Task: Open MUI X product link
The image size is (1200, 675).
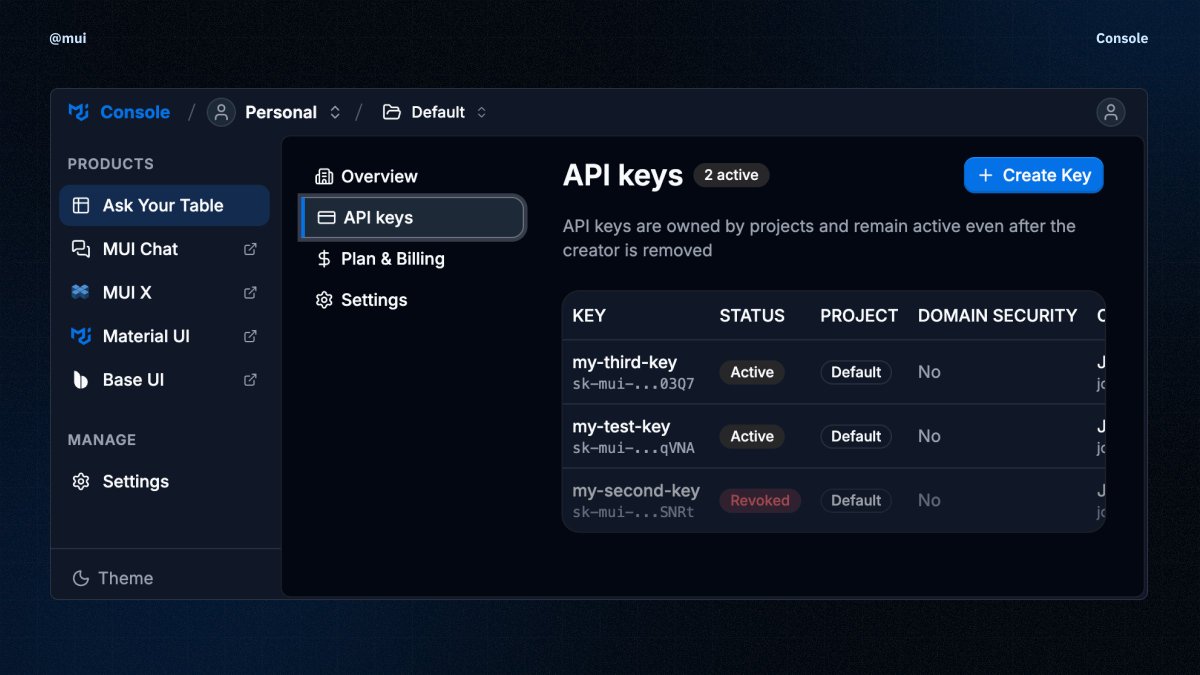Action: (x=164, y=293)
